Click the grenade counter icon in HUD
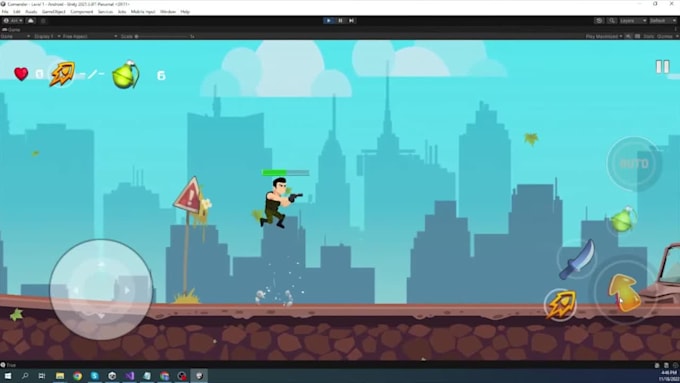 pyautogui.click(x=126, y=75)
